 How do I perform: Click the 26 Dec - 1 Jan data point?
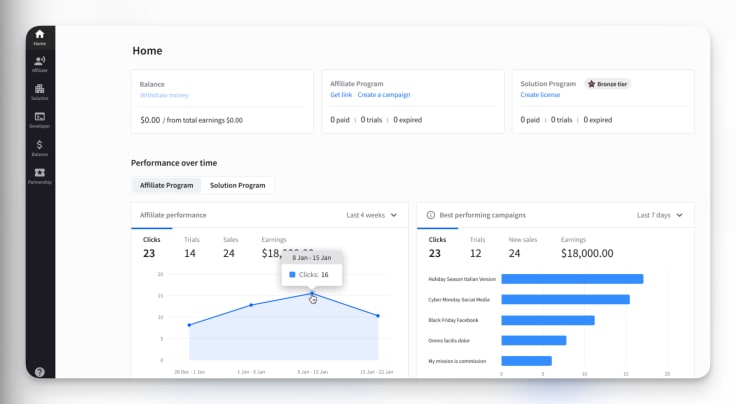point(189,325)
